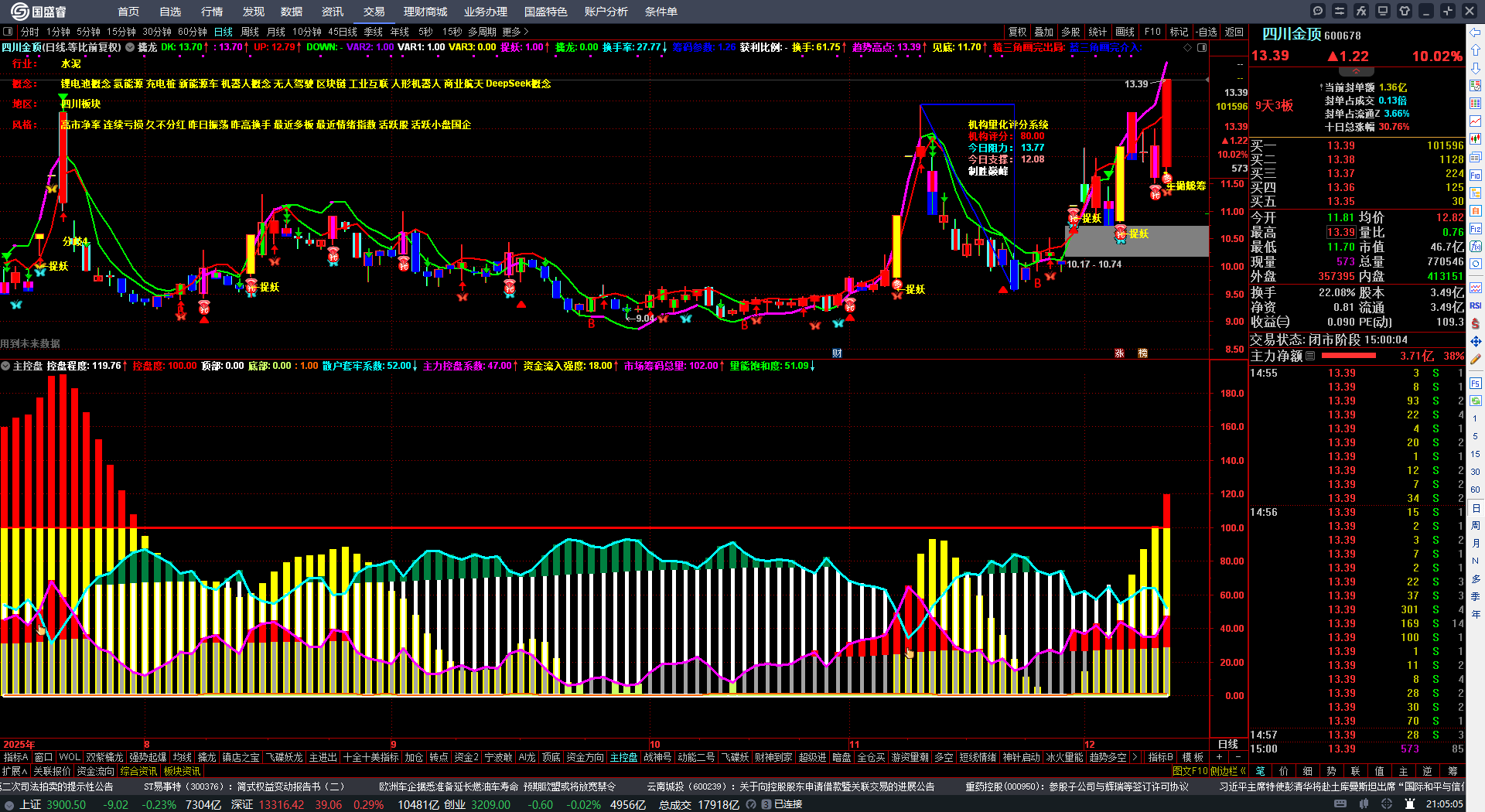Image resolution: width=1485 pixels, height=812 pixels.
Task: Switch sidebar period to 日 (daily)
Action: [1476, 508]
